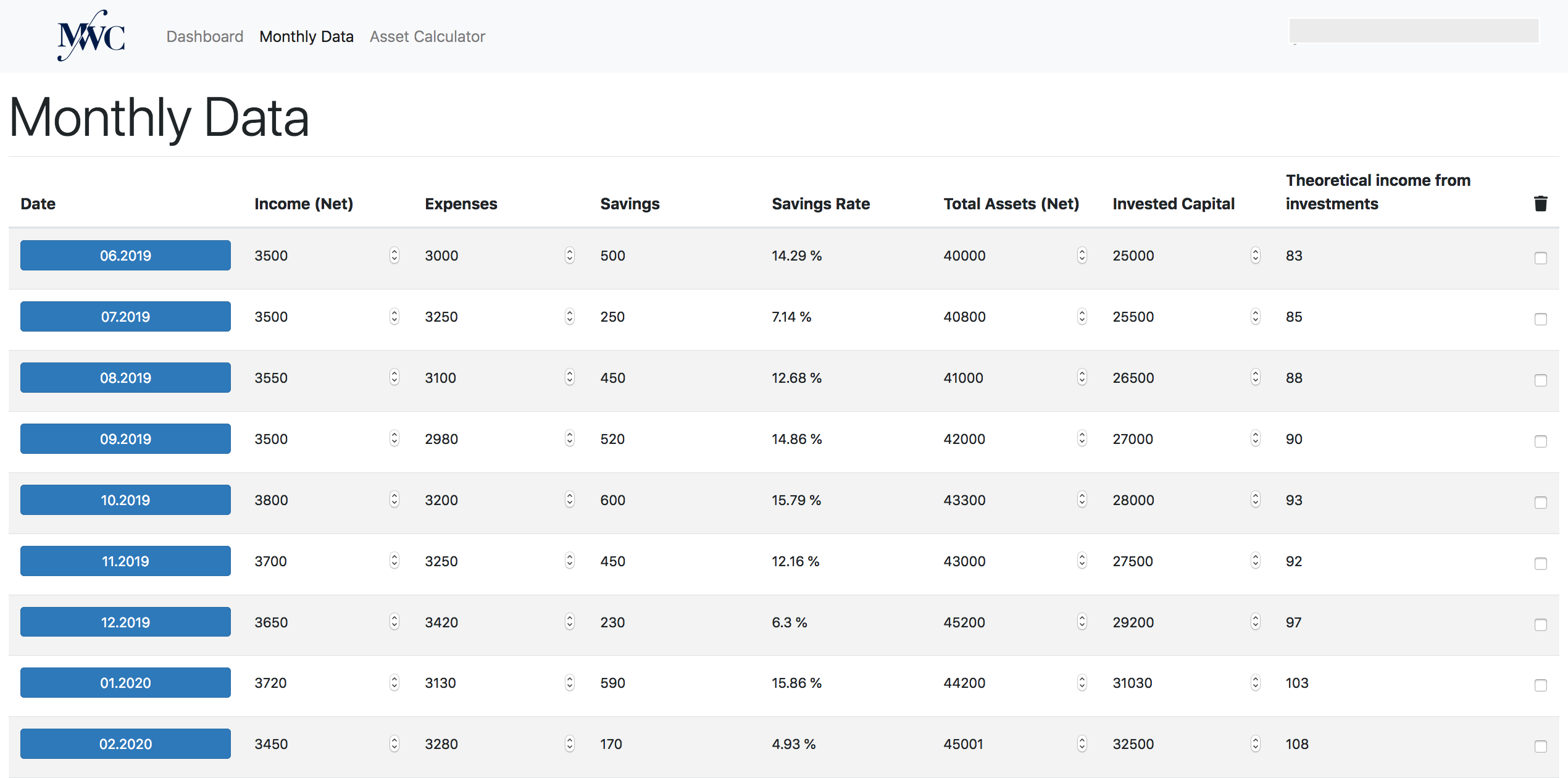Select the 08.2019 date button
The width and height of the screenshot is (1568, 778).
coord(125,377)
